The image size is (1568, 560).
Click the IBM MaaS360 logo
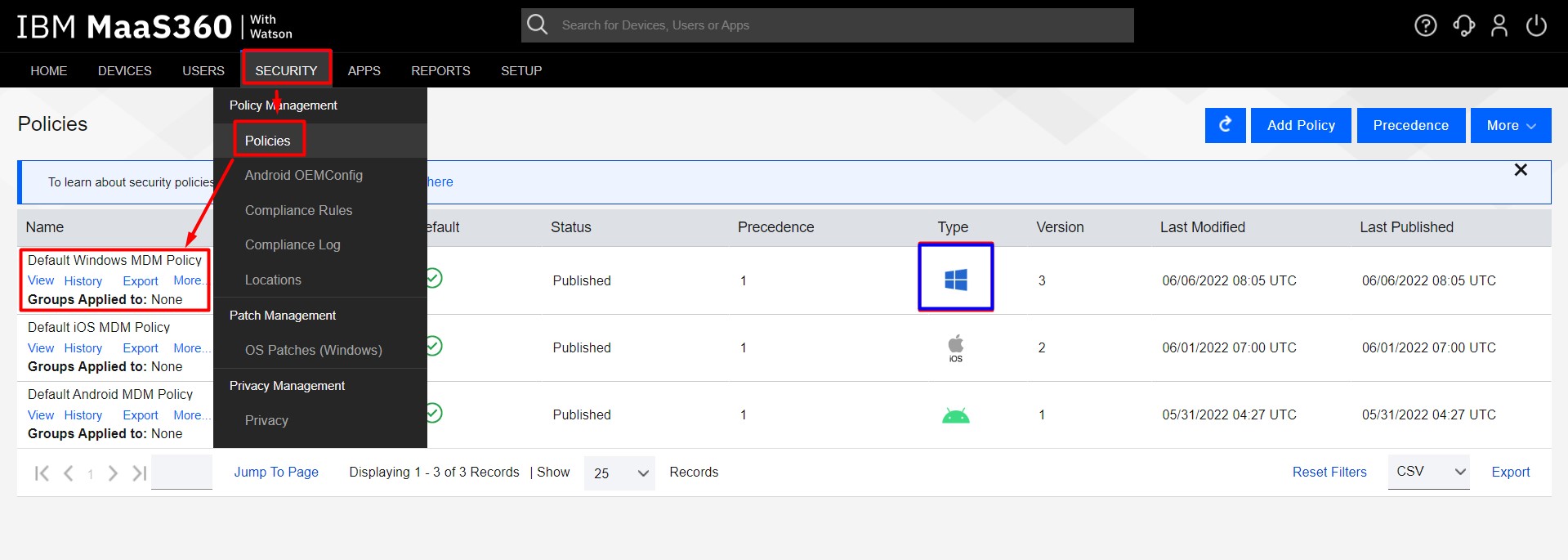coord(154,27)
